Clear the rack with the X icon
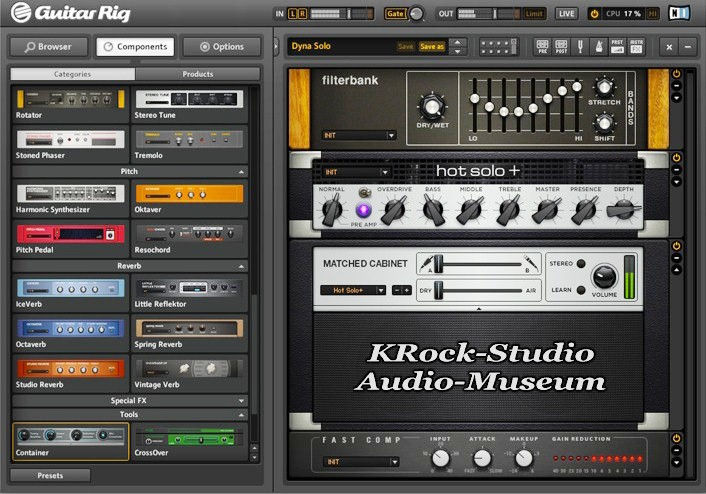 (x=669, y=47)
